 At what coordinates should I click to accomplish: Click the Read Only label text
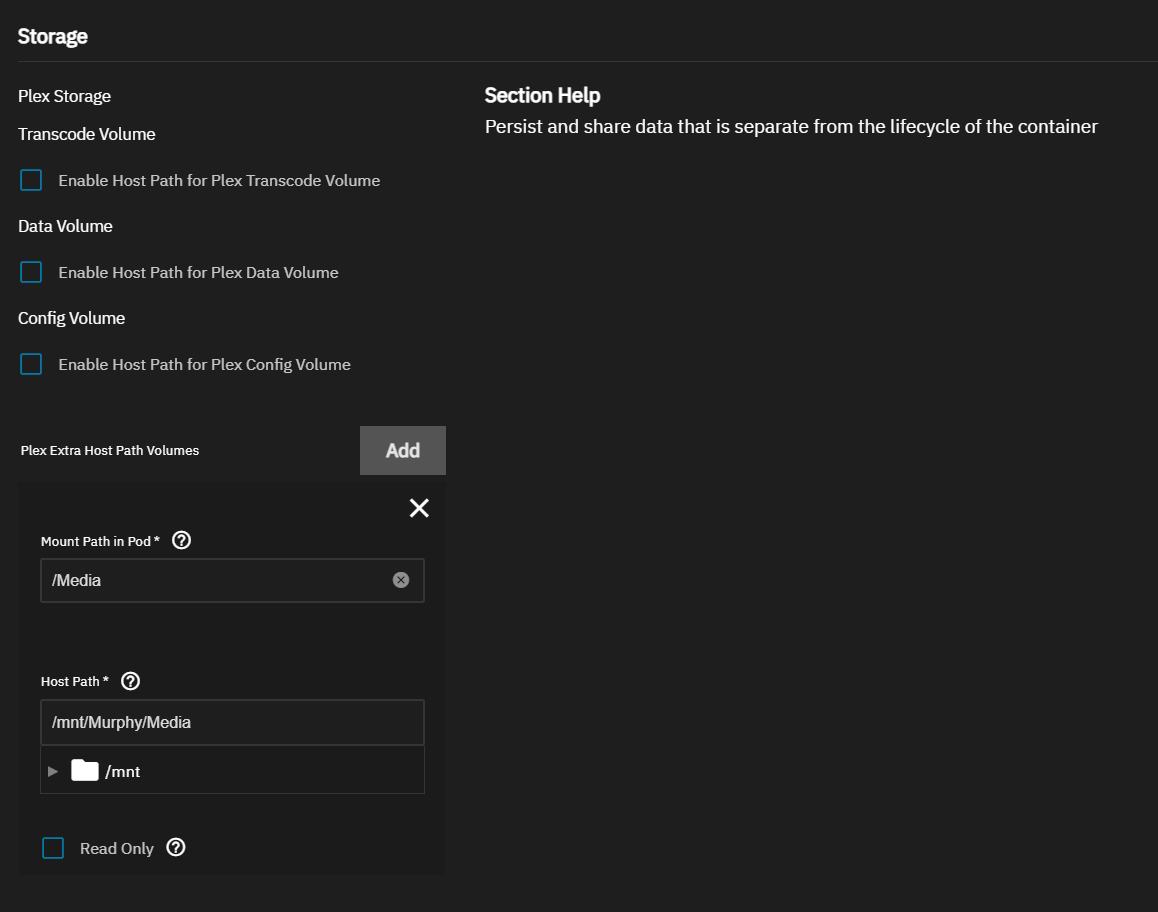(x=117, y=848)
